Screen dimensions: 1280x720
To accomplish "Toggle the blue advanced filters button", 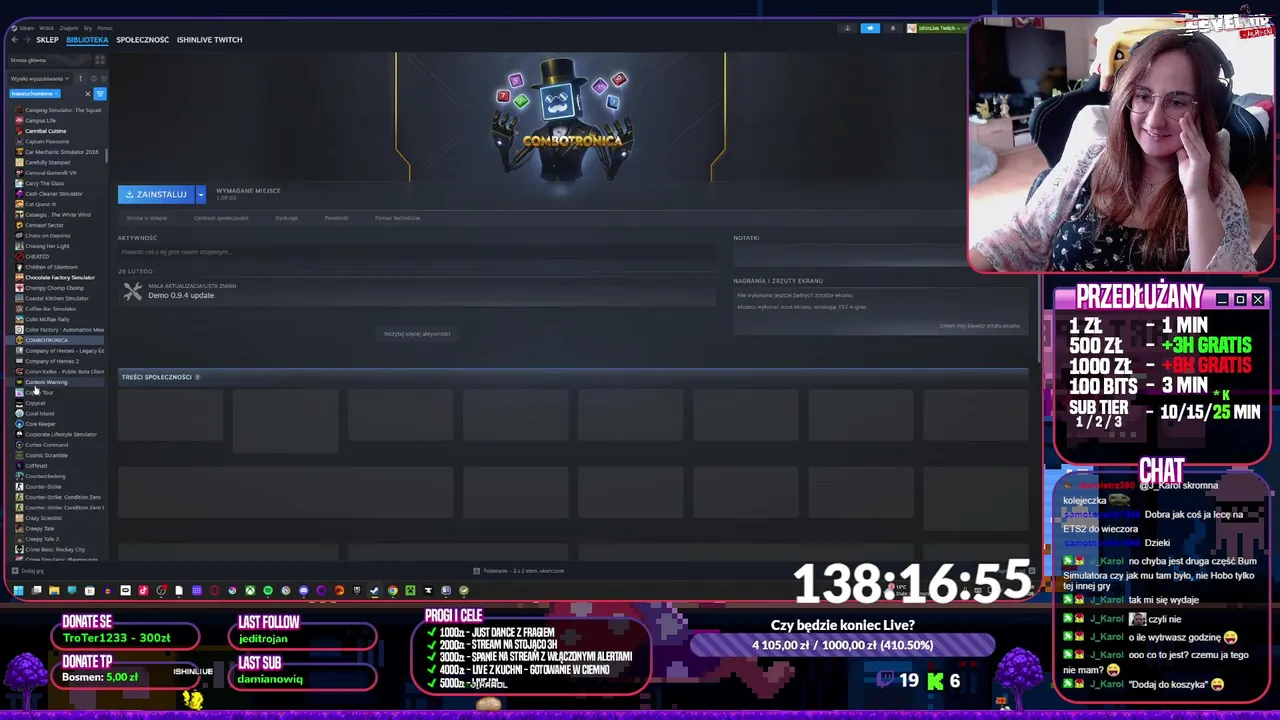I will (100, 93).
